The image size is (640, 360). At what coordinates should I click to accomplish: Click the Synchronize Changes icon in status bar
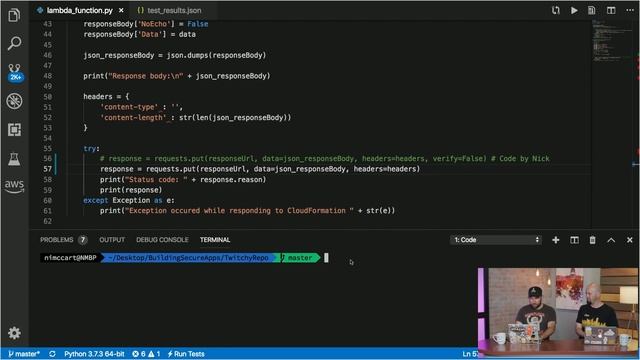pyautogui.click(x=52, y=354)
